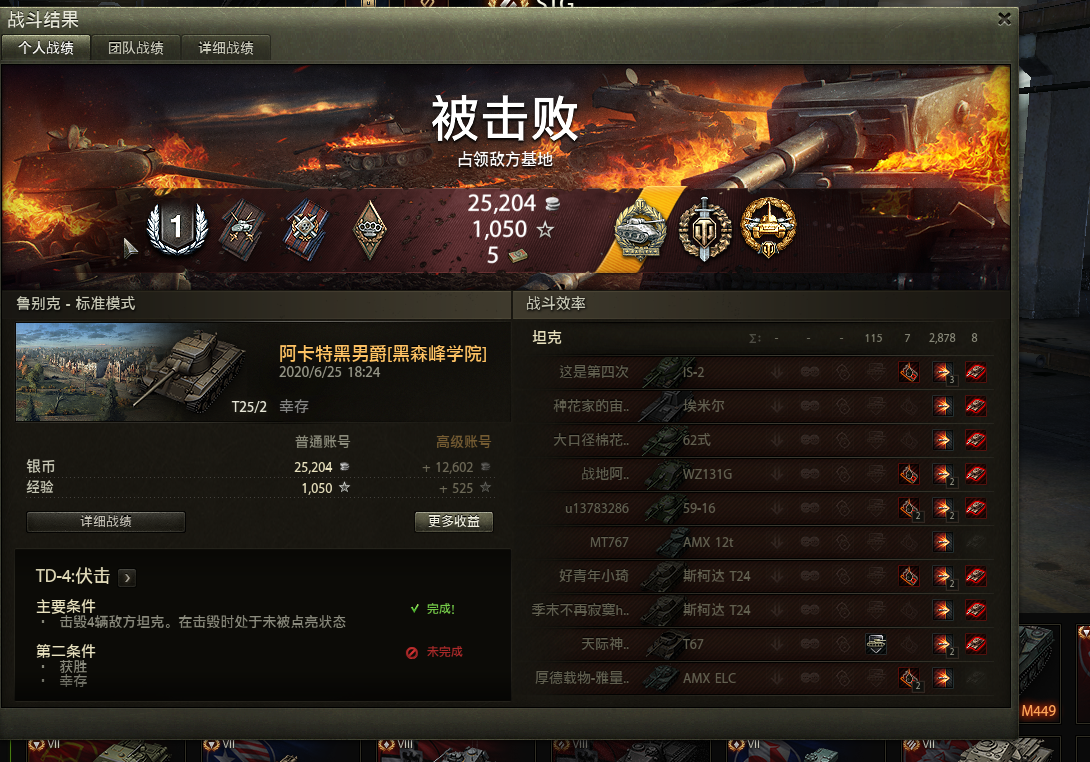This screenshot has height=762, width=1090.
Task: Click the WZ131G row critical hit icon
Action: click(x=909, y=474)
